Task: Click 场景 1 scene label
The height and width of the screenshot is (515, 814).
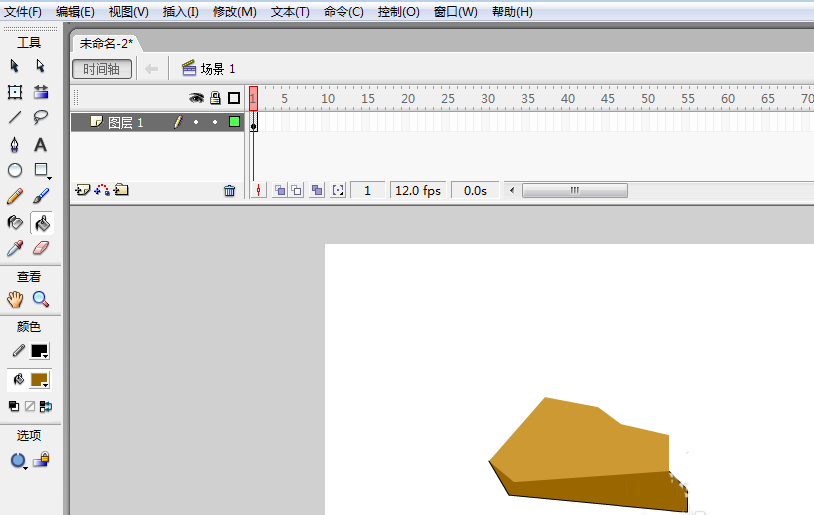Action: [x=218, y=69]
